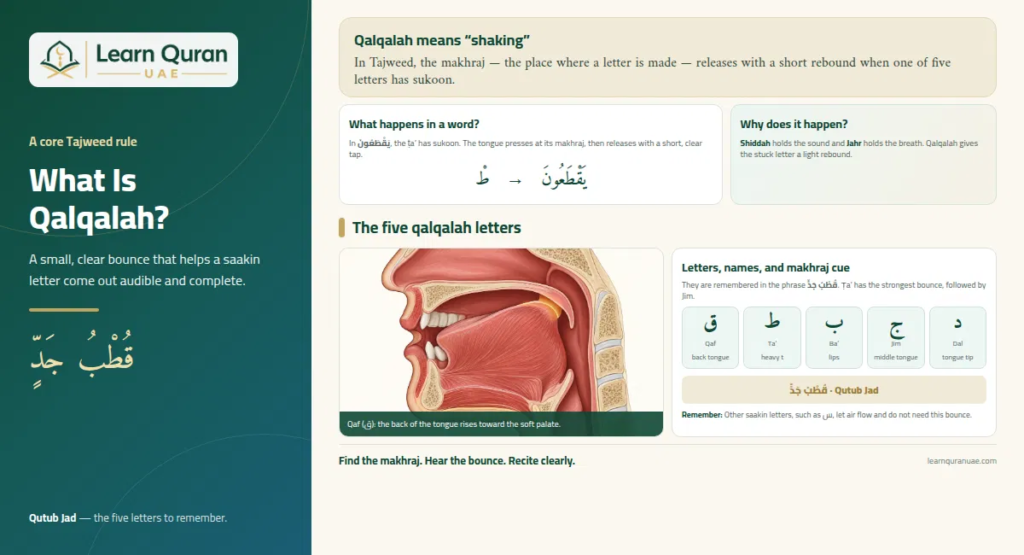
Task: Select the Ba' 'lips' letter card
Action: click(x=834, y=338)
